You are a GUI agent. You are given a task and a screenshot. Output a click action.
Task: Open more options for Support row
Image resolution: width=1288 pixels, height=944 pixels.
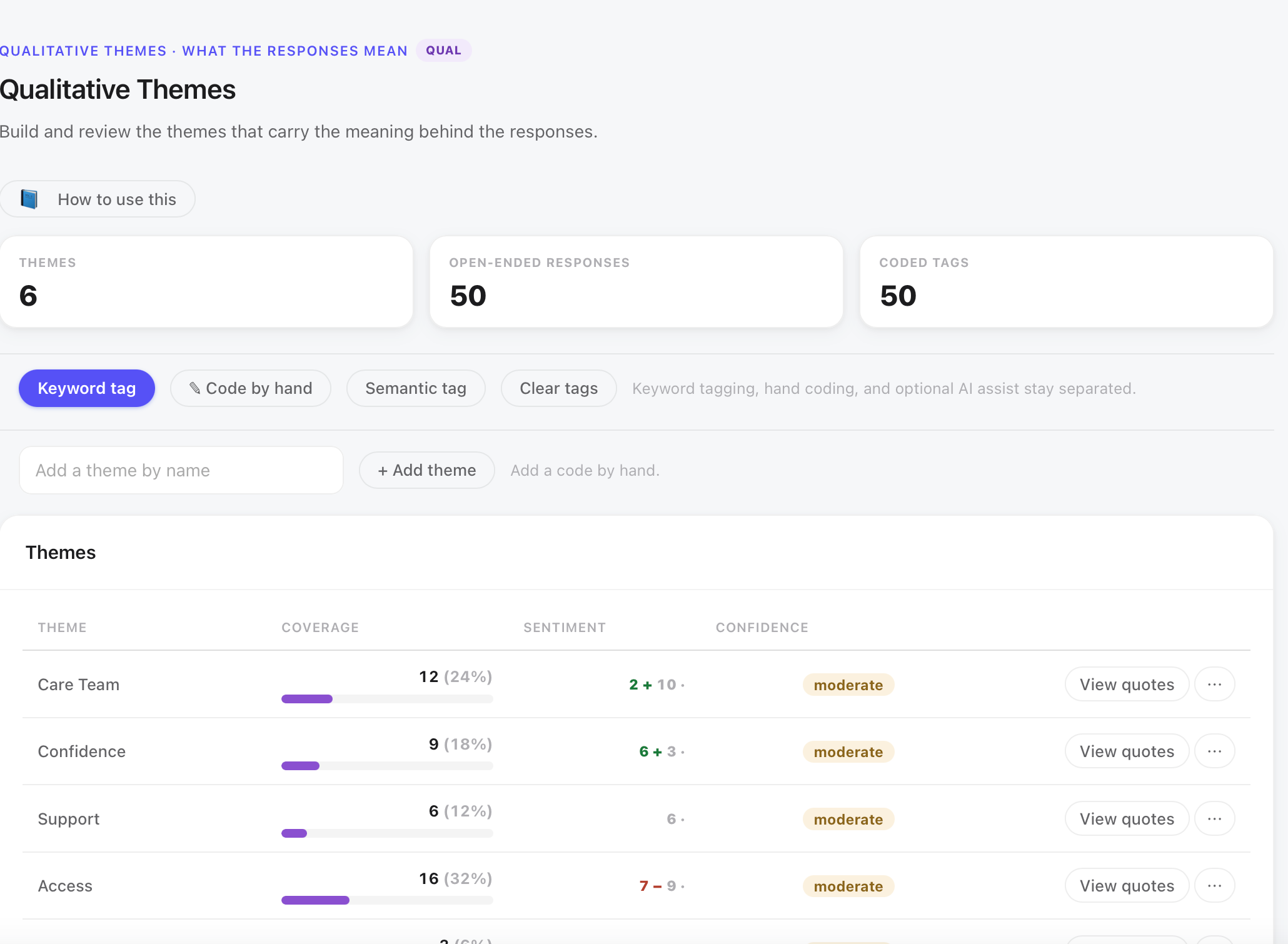click(1215, 819)
